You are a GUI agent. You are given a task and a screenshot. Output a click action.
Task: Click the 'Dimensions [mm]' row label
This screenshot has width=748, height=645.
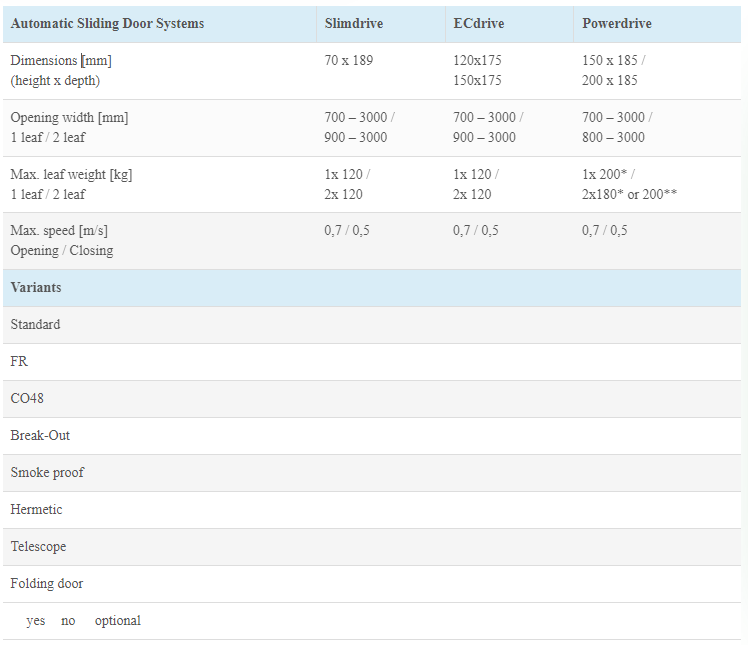coord(61,61)
